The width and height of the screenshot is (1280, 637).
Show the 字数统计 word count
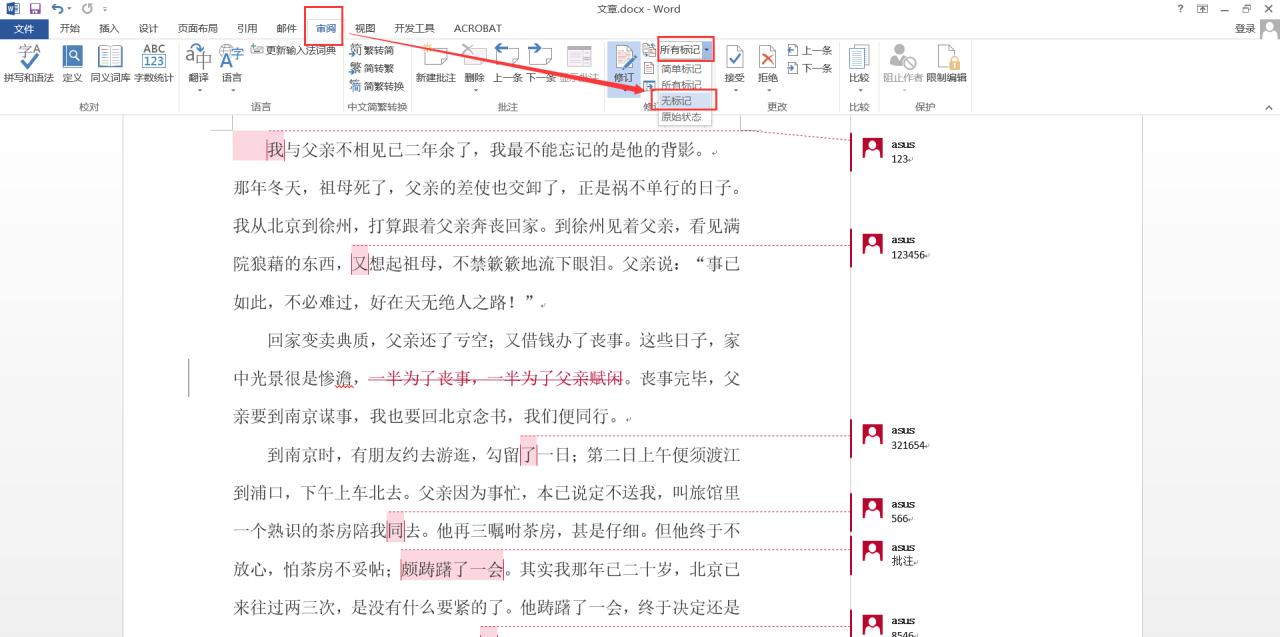point(154,64)
